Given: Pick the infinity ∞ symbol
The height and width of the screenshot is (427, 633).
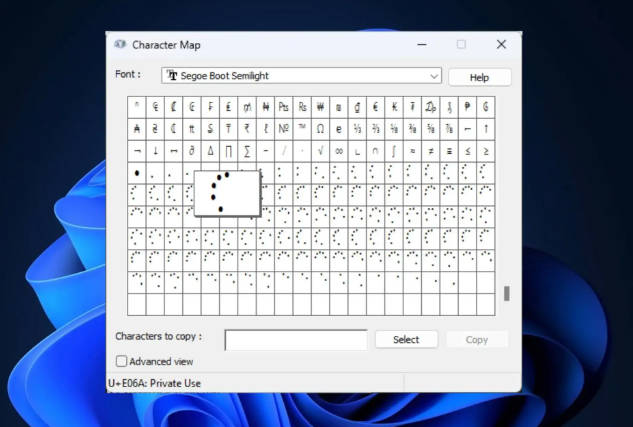Looking at the screenshot, I should (x=339, y=151).
